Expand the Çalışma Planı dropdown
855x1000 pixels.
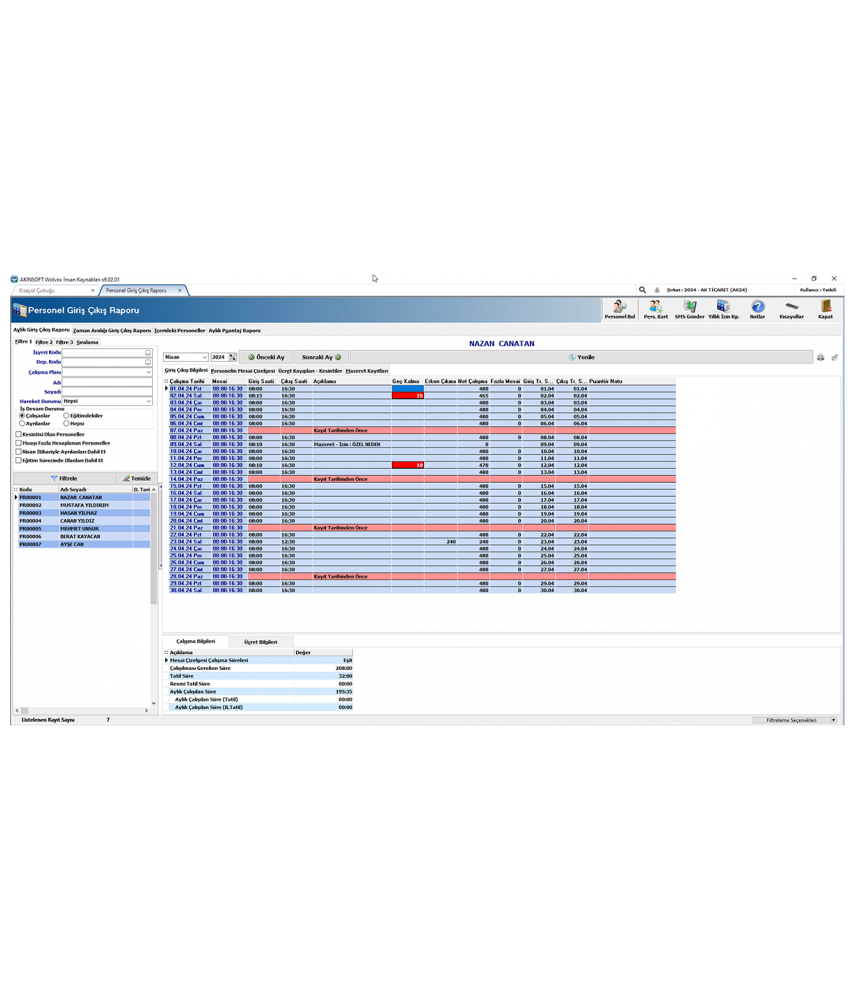148,373
